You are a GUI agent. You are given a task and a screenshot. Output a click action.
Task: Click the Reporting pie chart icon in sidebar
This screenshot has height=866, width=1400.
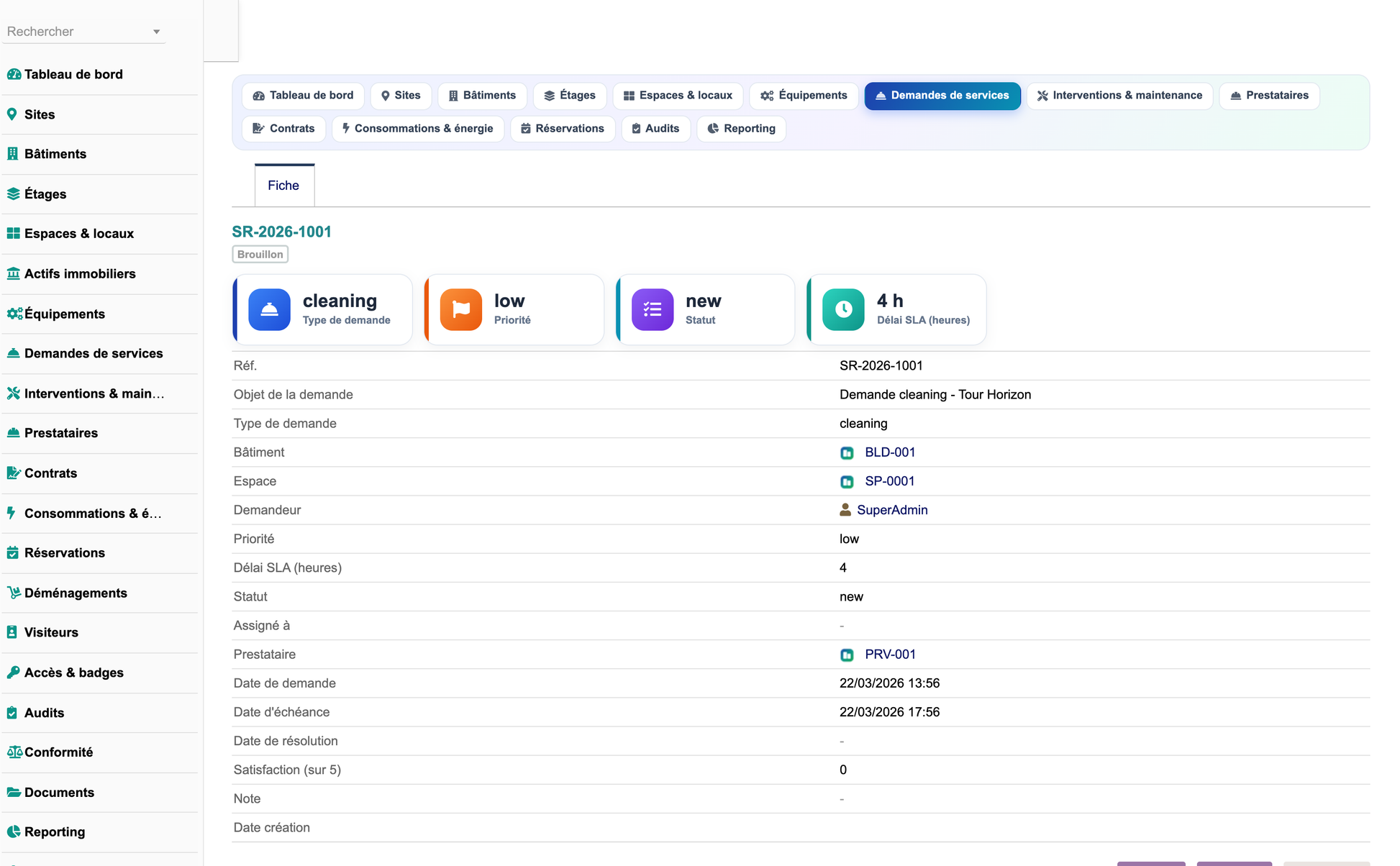[14, 832]
